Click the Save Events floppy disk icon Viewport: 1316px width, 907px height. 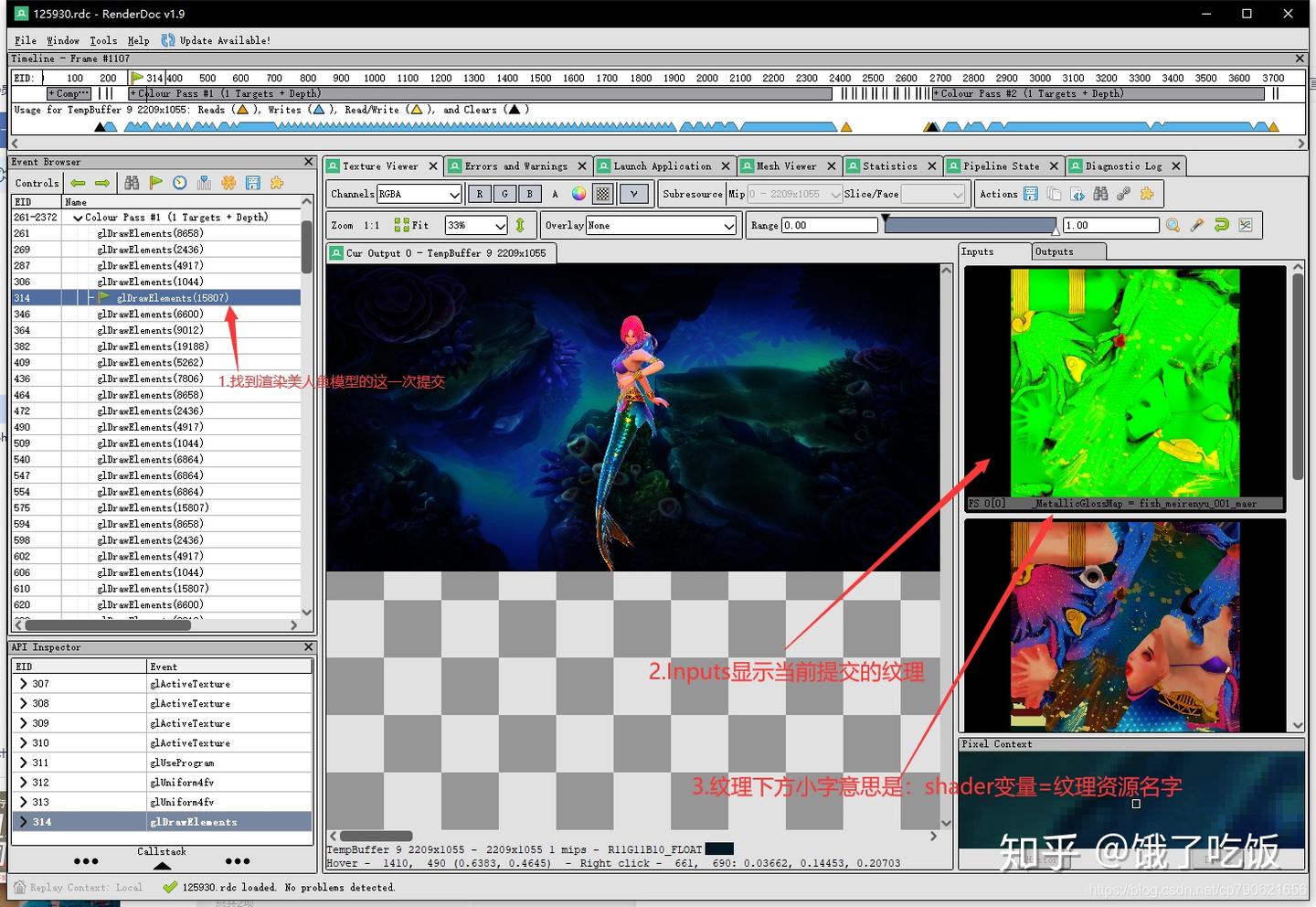point(253,182)
